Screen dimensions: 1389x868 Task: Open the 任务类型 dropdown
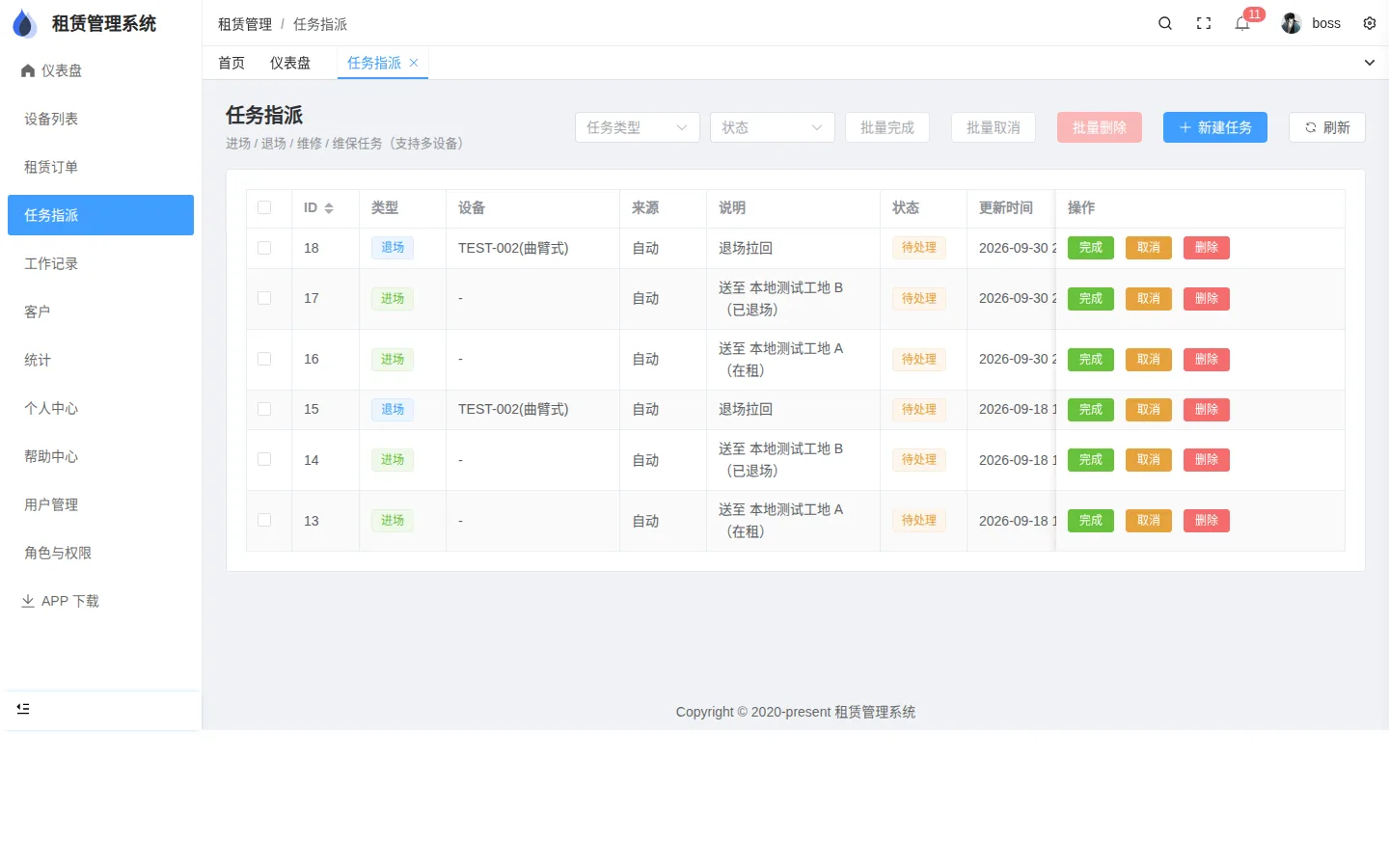[638, 127]
